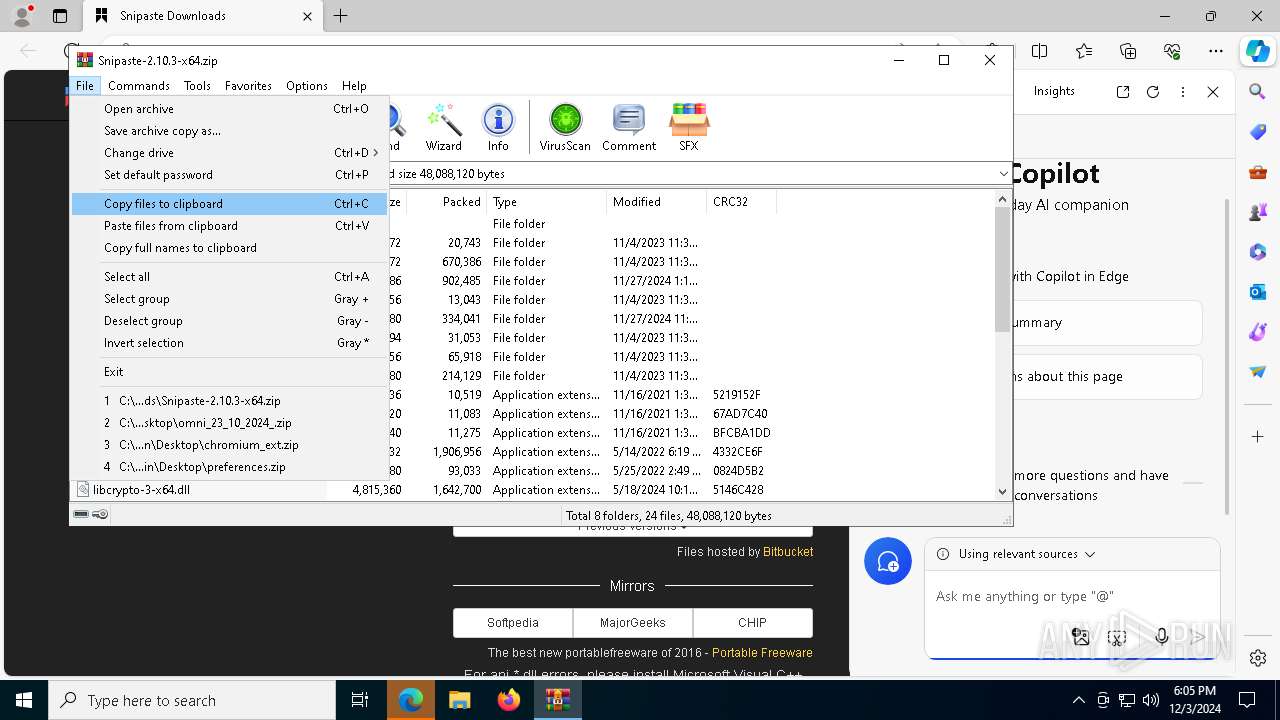Image resolution: width=1280 pixels, height=720 pixels.
Task: Open Edge sidebar Tools briefcase icon
Action: [1257, 172]
